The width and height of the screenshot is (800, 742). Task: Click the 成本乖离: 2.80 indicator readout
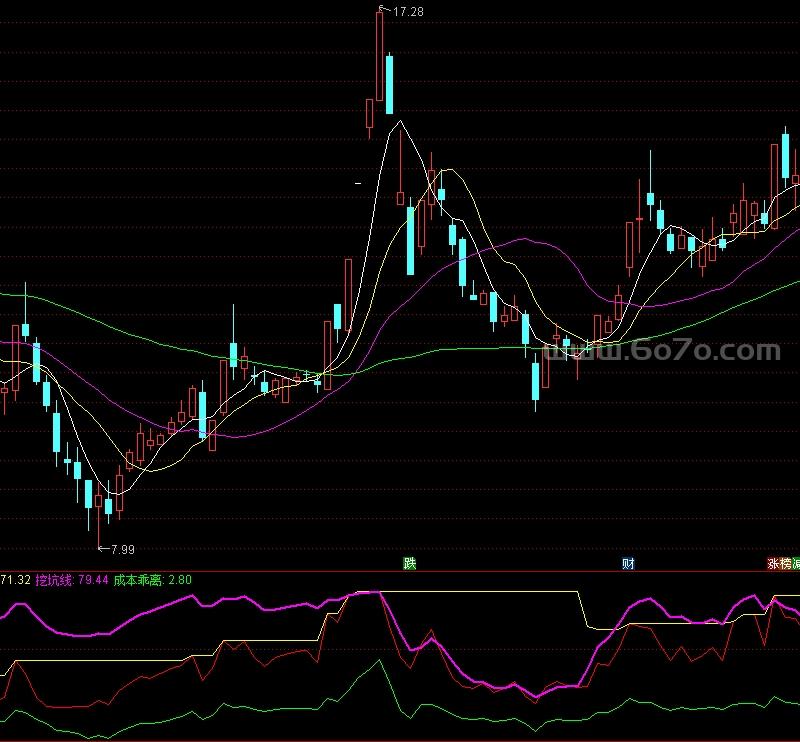coord(152,580)
